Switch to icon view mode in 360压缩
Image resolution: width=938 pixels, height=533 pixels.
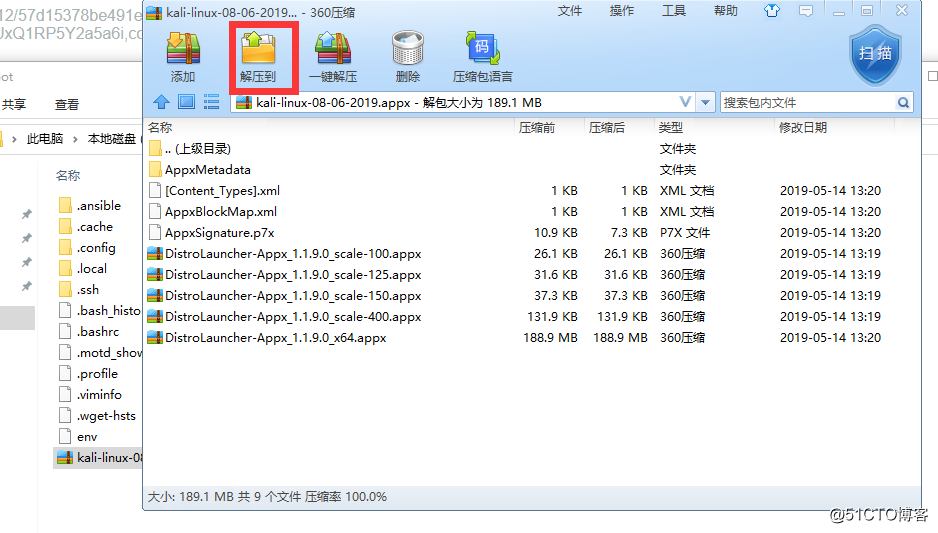click(187, 102)
